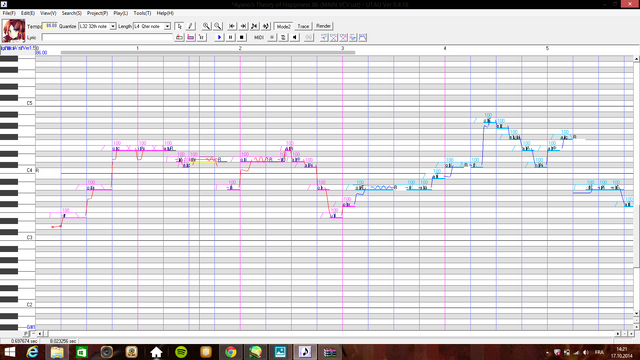Screen dimensions: 640x360
Task: Click the MIDI record dot icon
Action: [272, 38]
